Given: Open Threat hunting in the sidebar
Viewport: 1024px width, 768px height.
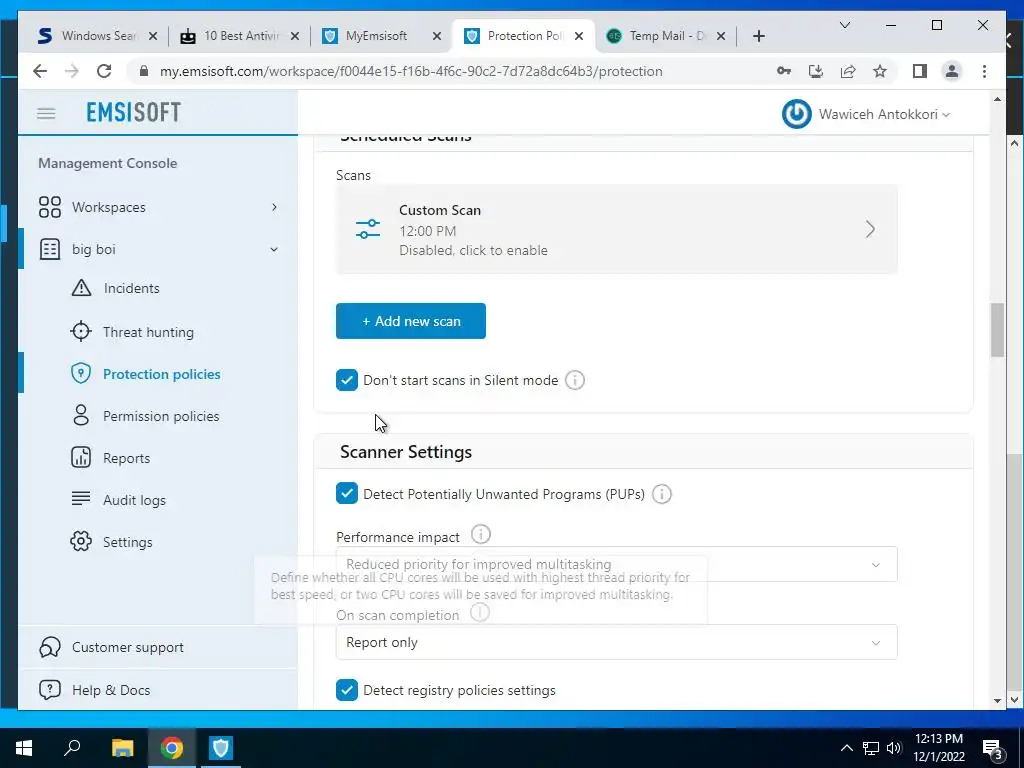Looking at the screenshot, I should pyautogui.click(x=148, y=332).
